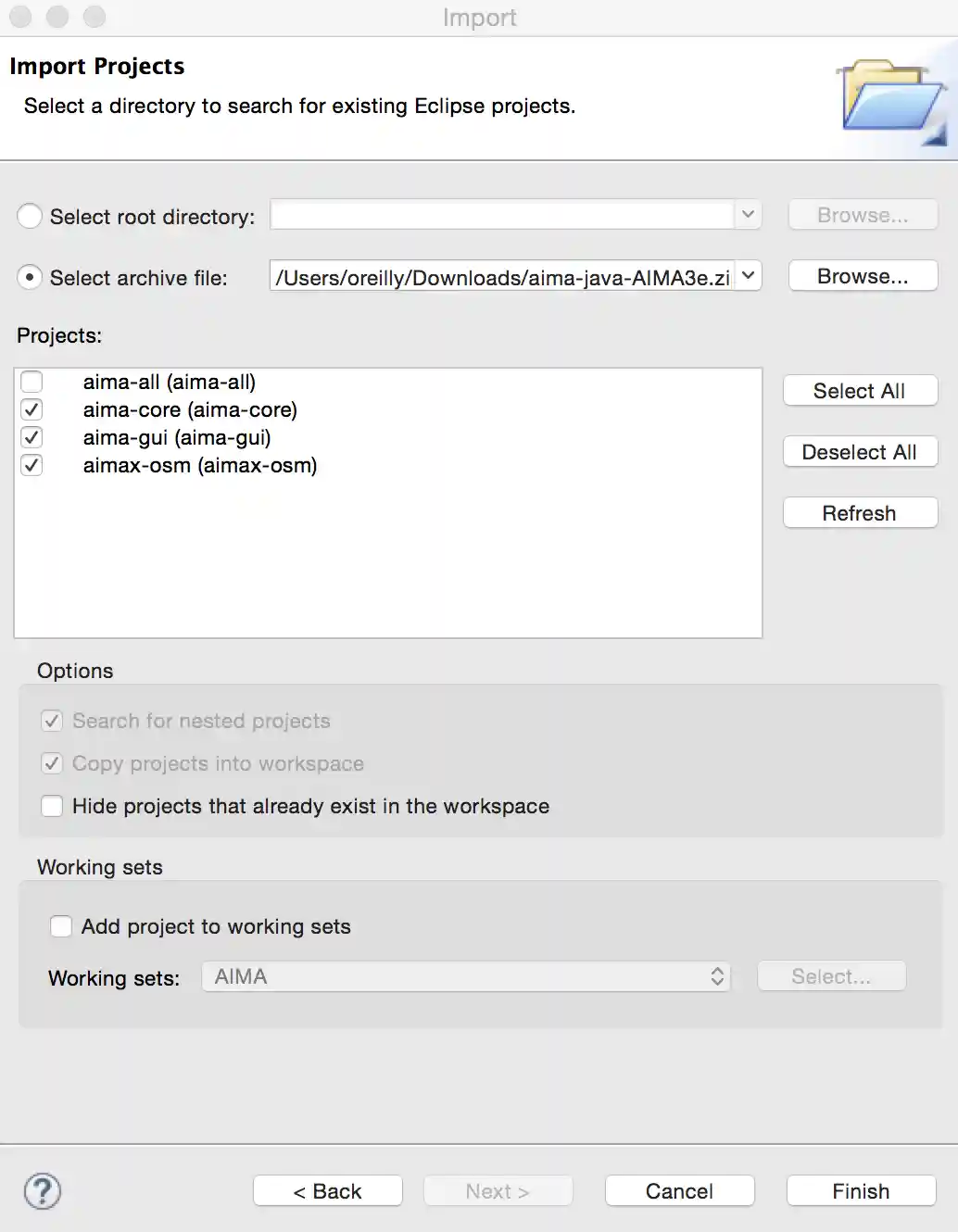Click Finish to import projects
958x1232 pixels.
click(861, 1191)
